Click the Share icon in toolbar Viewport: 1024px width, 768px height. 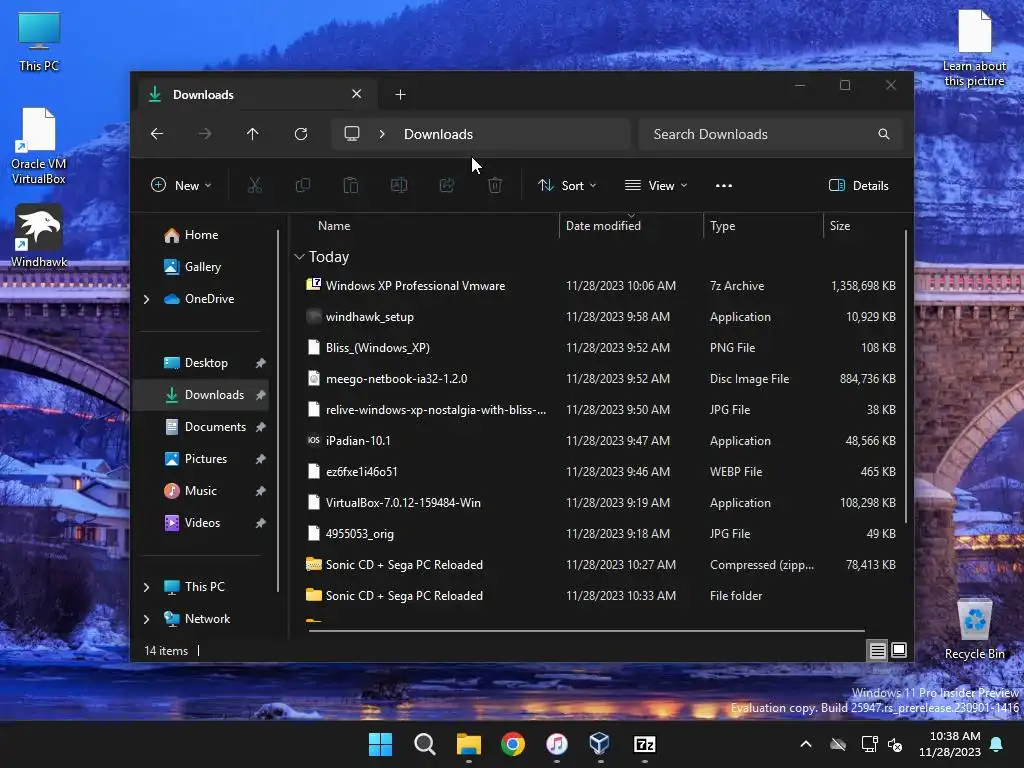coord(447,185)
